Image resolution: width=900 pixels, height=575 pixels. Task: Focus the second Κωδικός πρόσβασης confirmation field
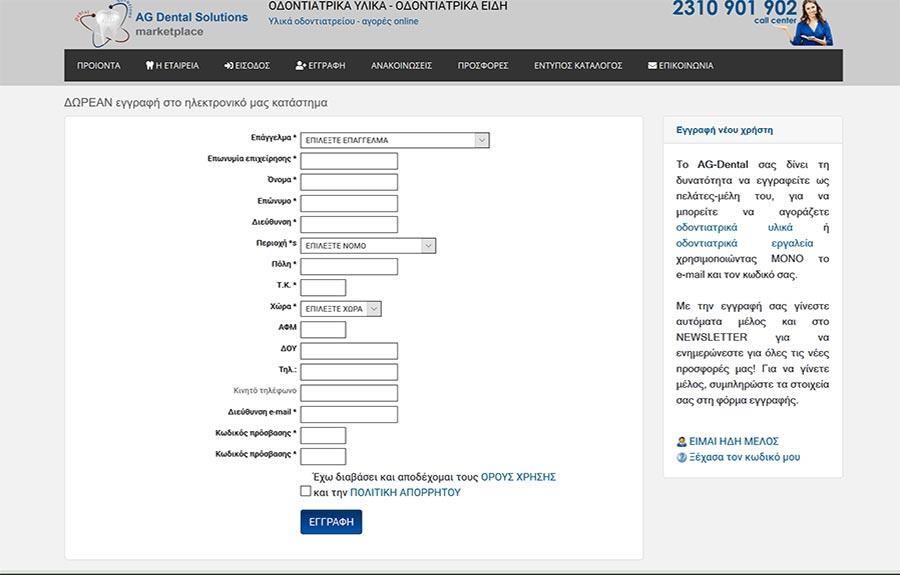point(323,457)
